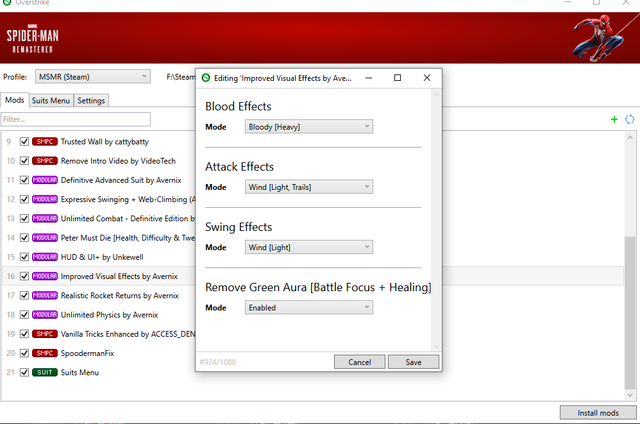Uncheck Remove Intro Video by VideoTech
This screenshot has width=640, height=424.
24,161
